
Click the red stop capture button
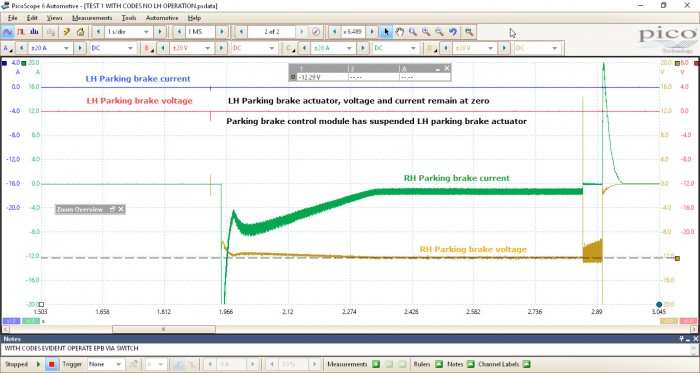pyautogui.click(x=51, y=364)
